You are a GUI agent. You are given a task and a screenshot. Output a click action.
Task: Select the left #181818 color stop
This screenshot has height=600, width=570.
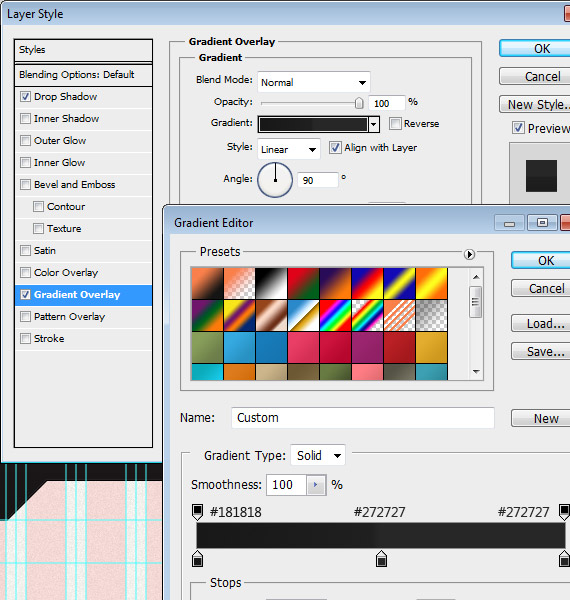[197, 559]
